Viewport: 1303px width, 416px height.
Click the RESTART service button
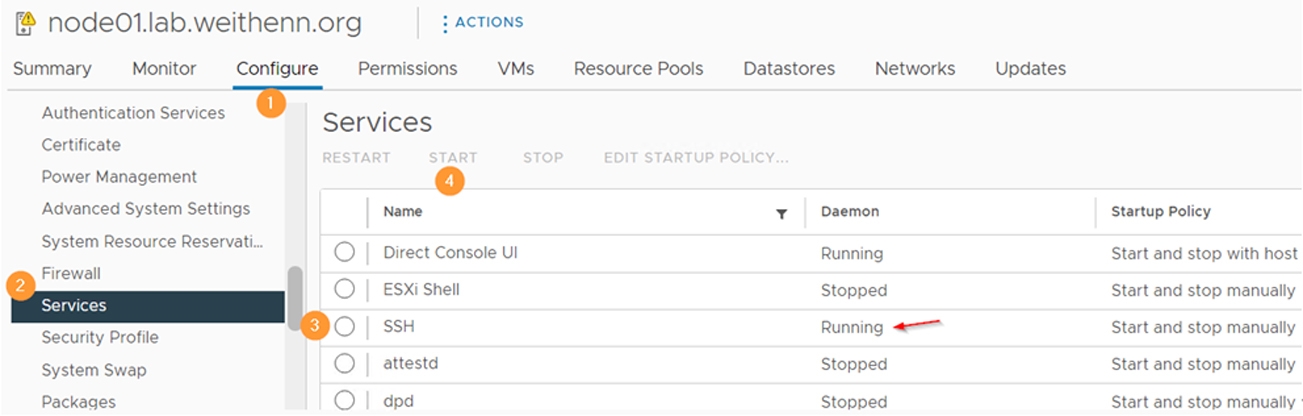pos(356,158)
